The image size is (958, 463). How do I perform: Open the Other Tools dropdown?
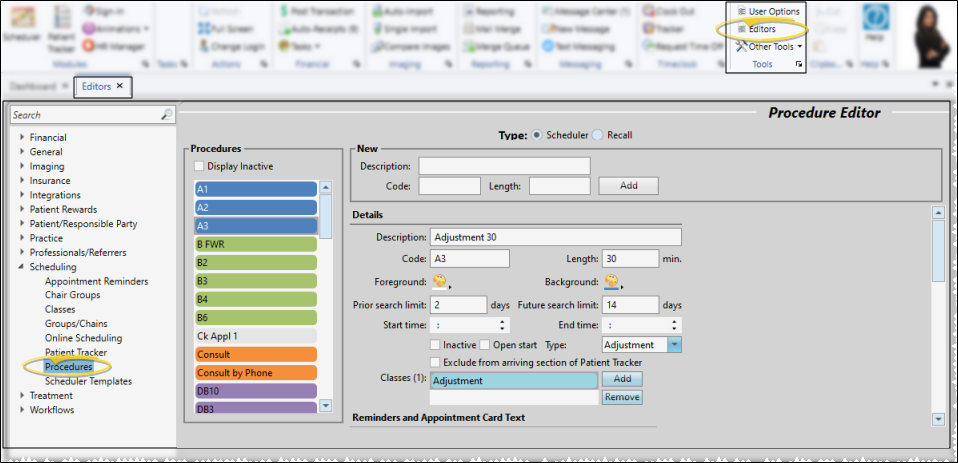(770, 47)
